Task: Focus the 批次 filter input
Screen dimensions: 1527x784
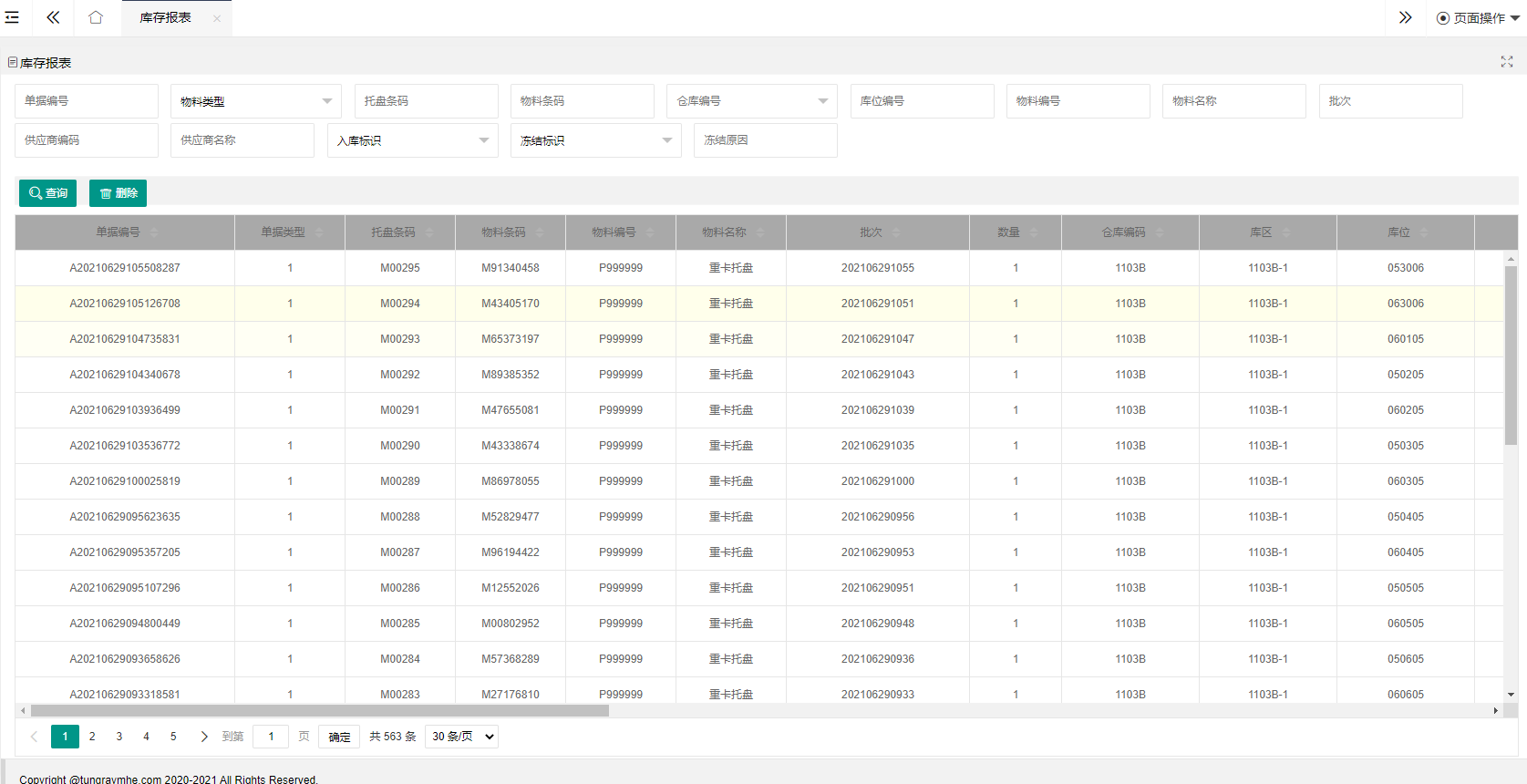Action: pos(1391,101)
